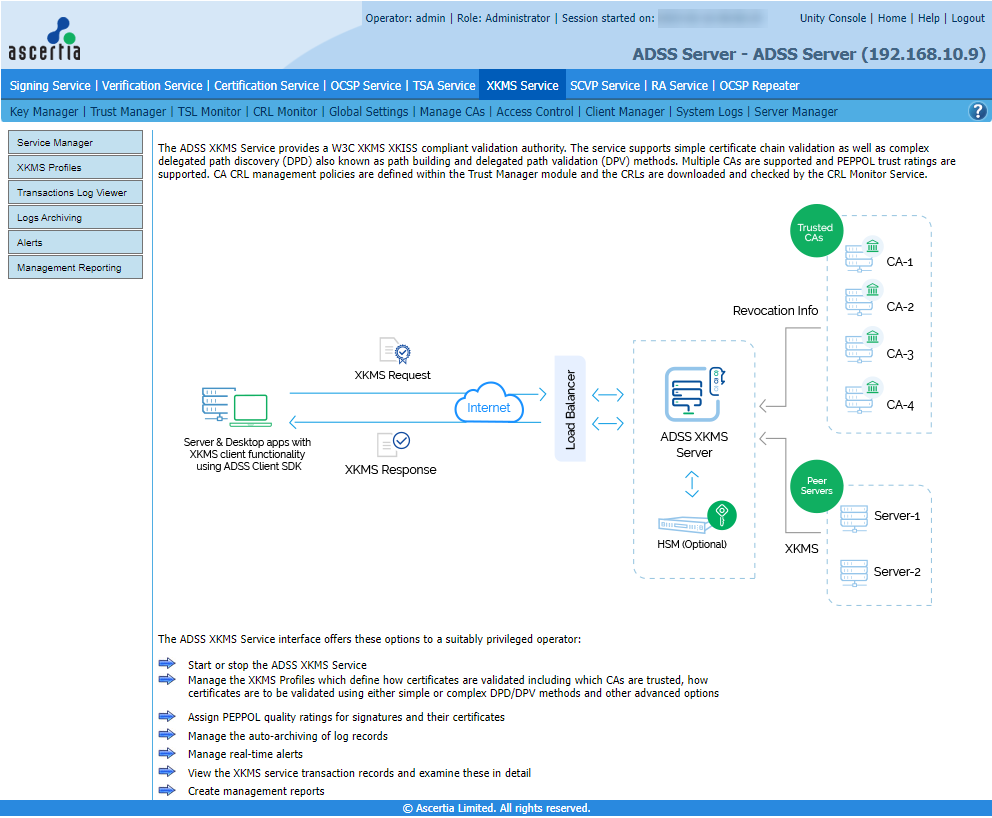The width and height of the screenshot is (992, 818).
Task: Click the Logout link
Action: pyautogui.click(x=967, y=18)
